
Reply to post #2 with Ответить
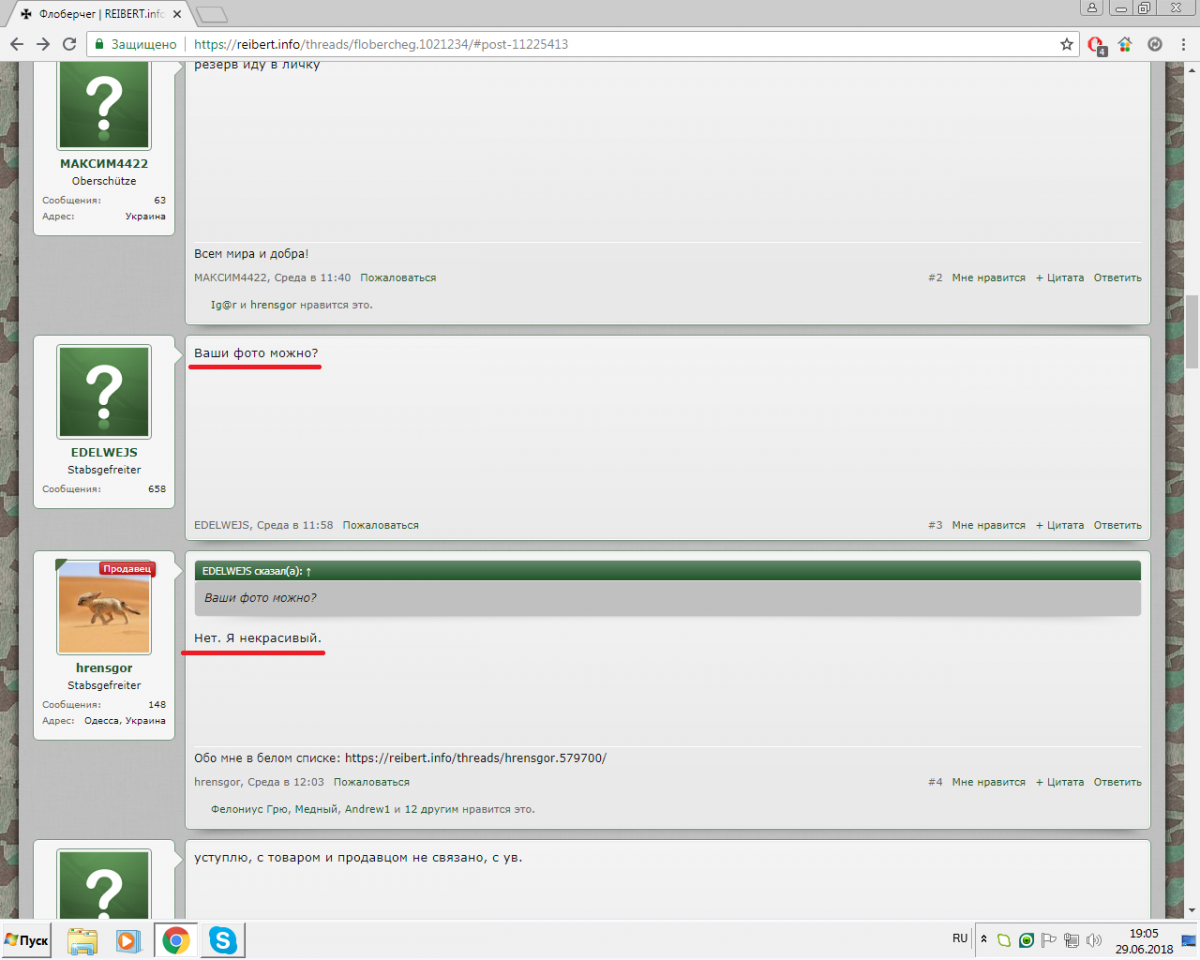click(x=1117, y=278)
